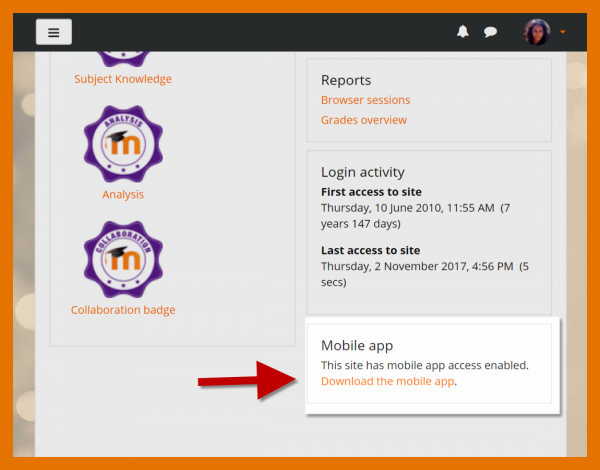Image resolution: width=600 pixels, height=470 pixels.
Task: Click the red arrow pointing to Mobile app
Action: click(x=245, y=379)
